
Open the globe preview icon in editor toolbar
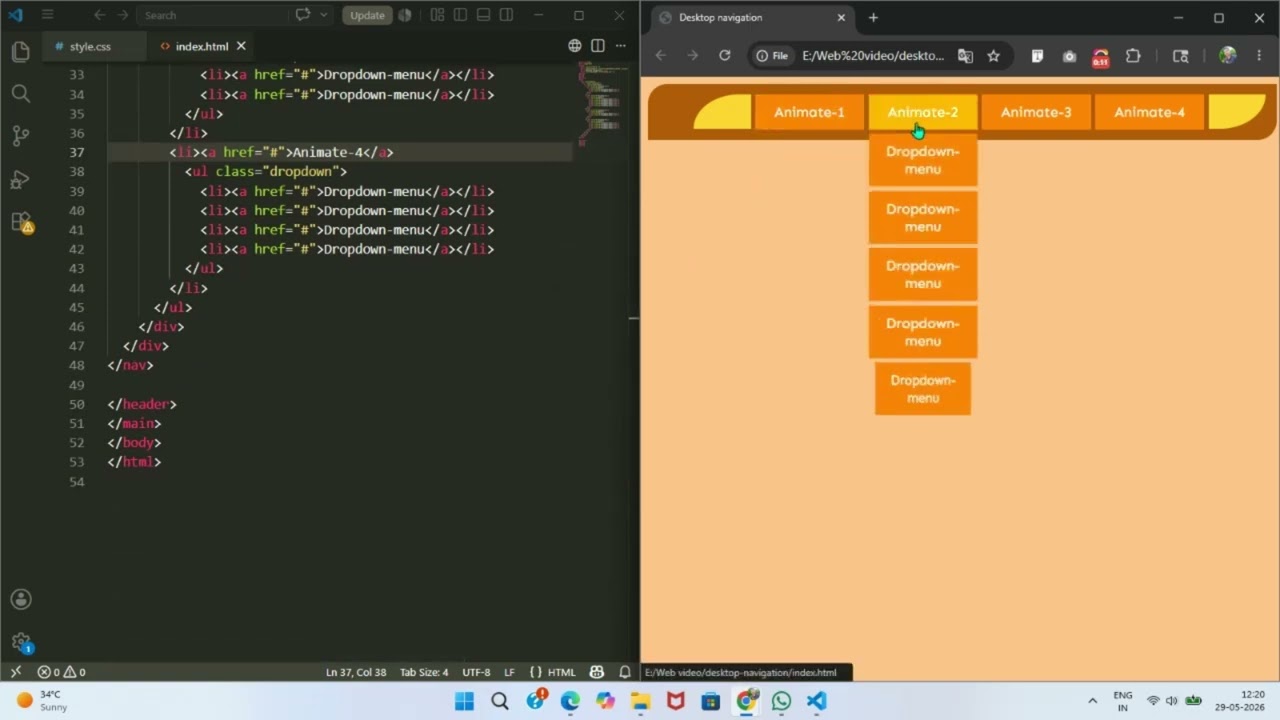point(575,46)
